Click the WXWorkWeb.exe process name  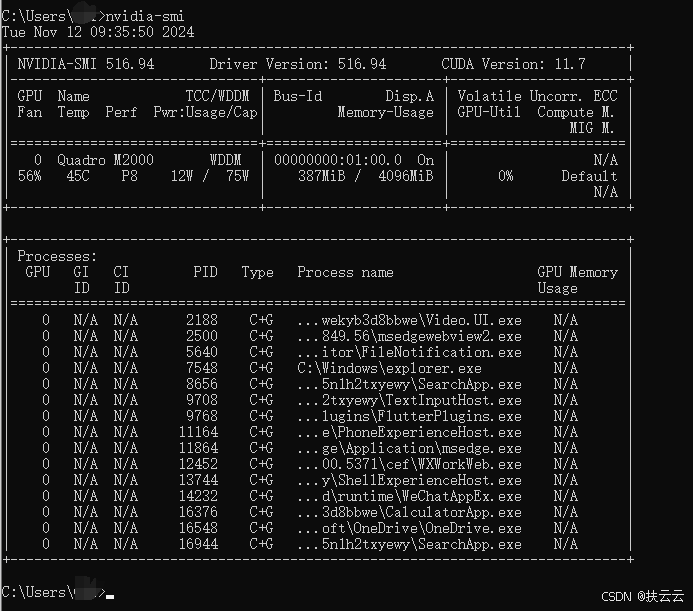click(409, 464)
